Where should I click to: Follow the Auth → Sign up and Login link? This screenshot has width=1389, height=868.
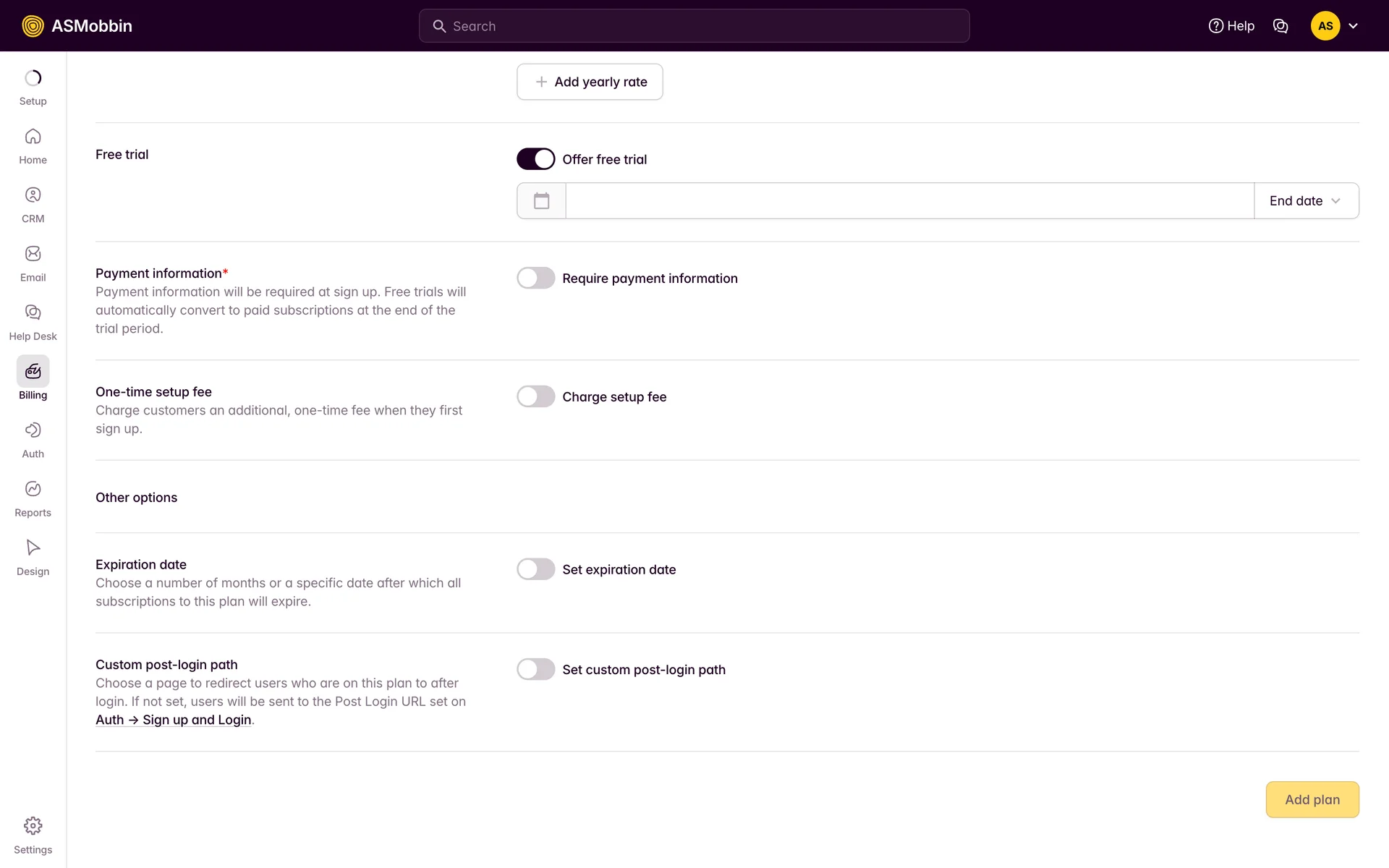coord(174,720)
